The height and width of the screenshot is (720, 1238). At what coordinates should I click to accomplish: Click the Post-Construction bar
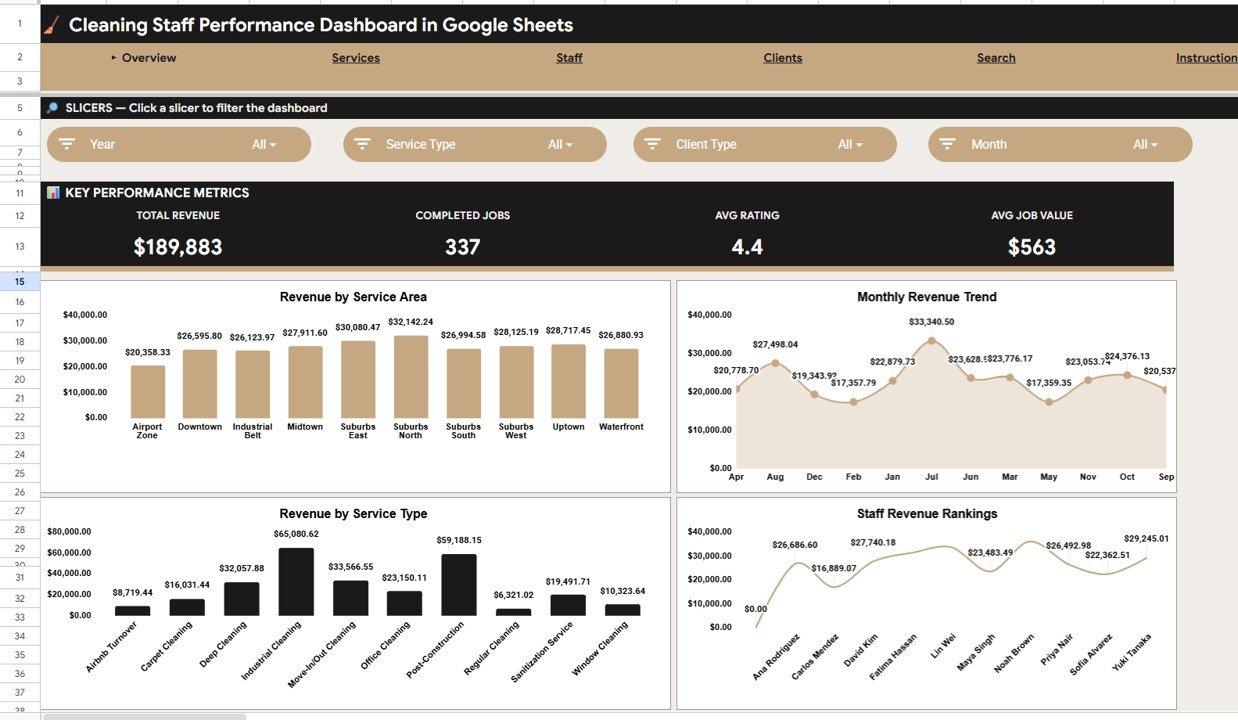(x=459, y=585)
